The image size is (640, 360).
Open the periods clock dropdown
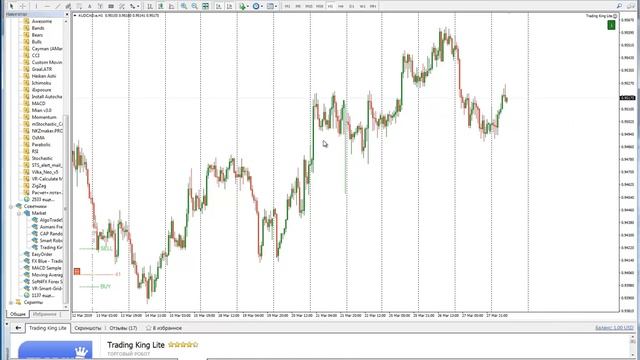pos(258,6)
